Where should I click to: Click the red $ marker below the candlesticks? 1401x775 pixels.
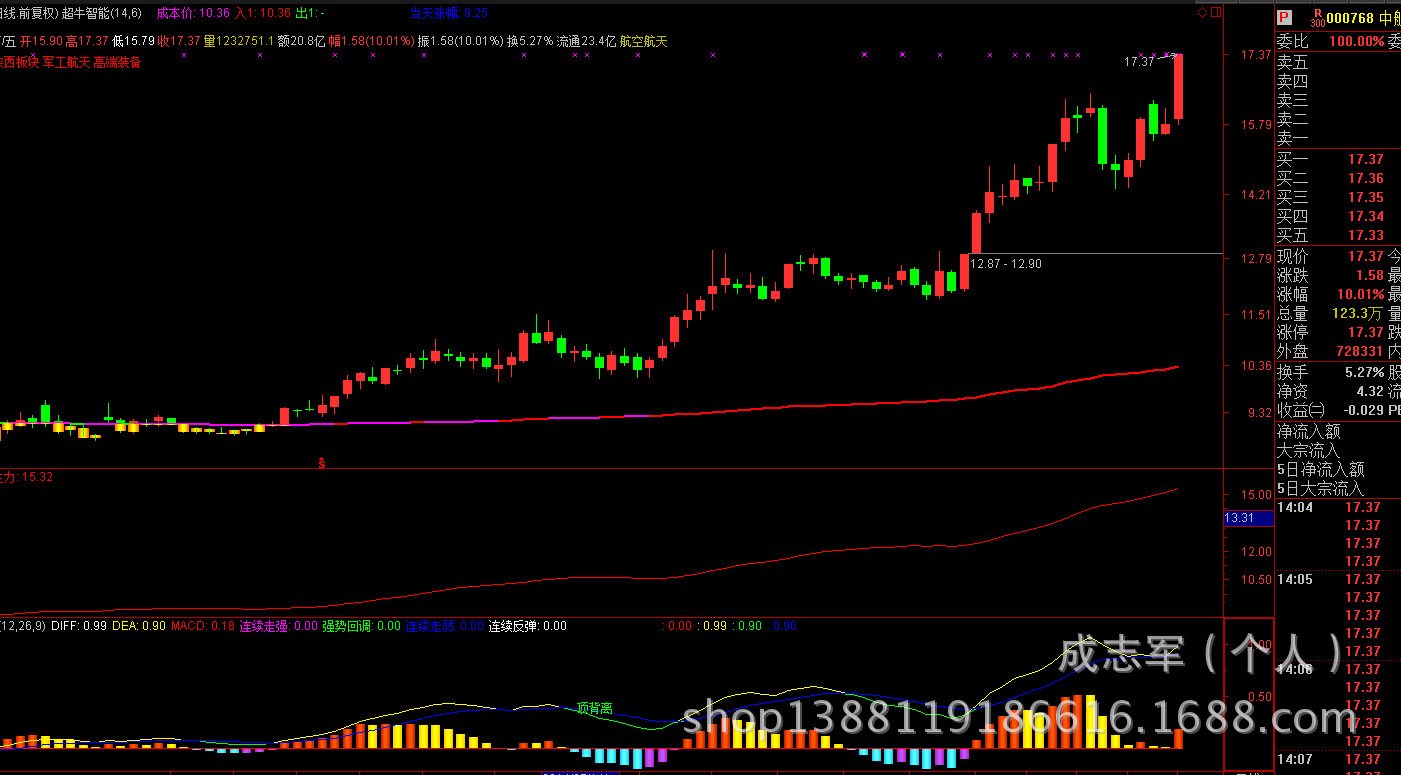point(322,462)
